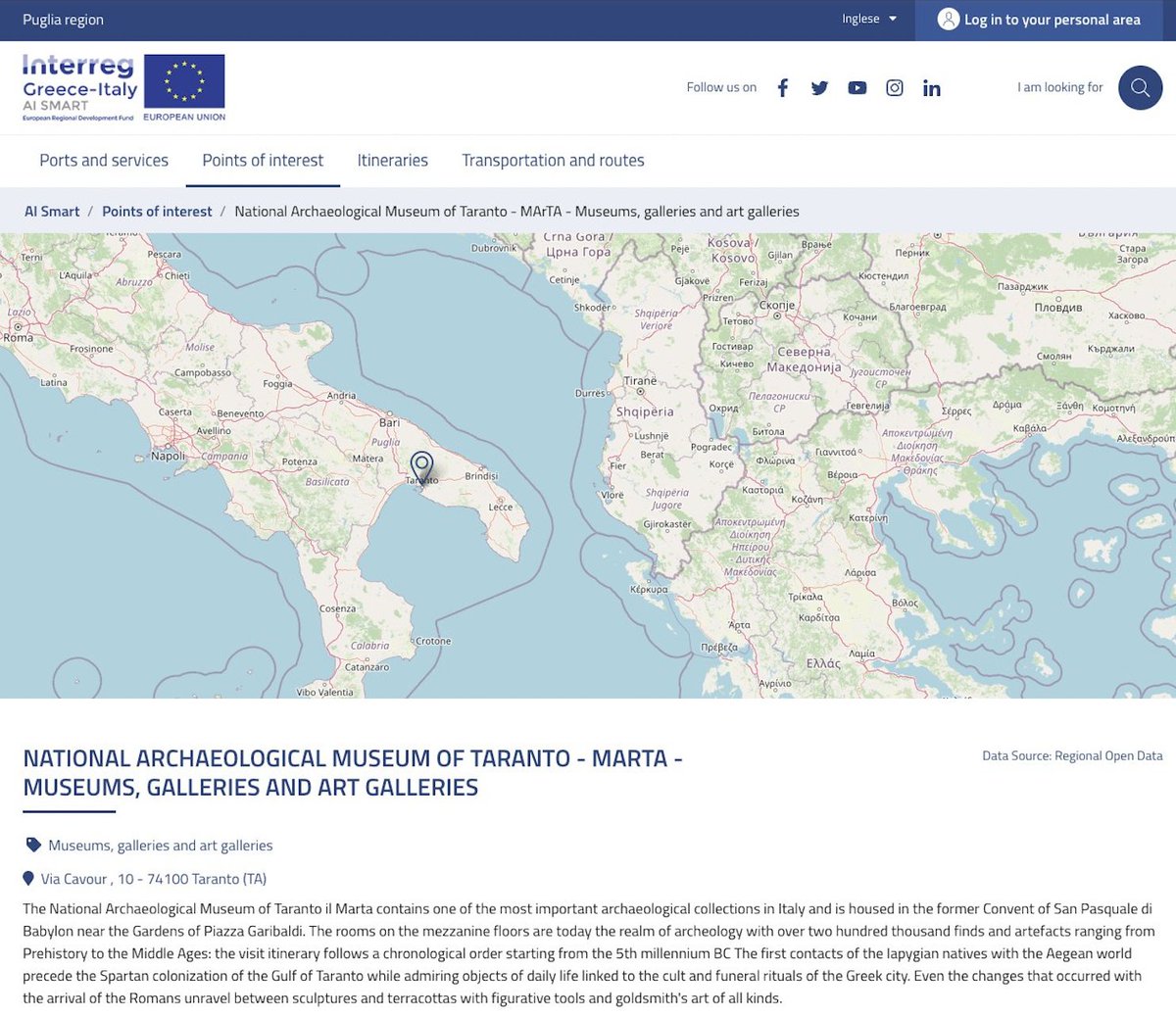Open Transportation and routes menu
The width and height of the screenshot is (1176, 1017).
point(553,161)
